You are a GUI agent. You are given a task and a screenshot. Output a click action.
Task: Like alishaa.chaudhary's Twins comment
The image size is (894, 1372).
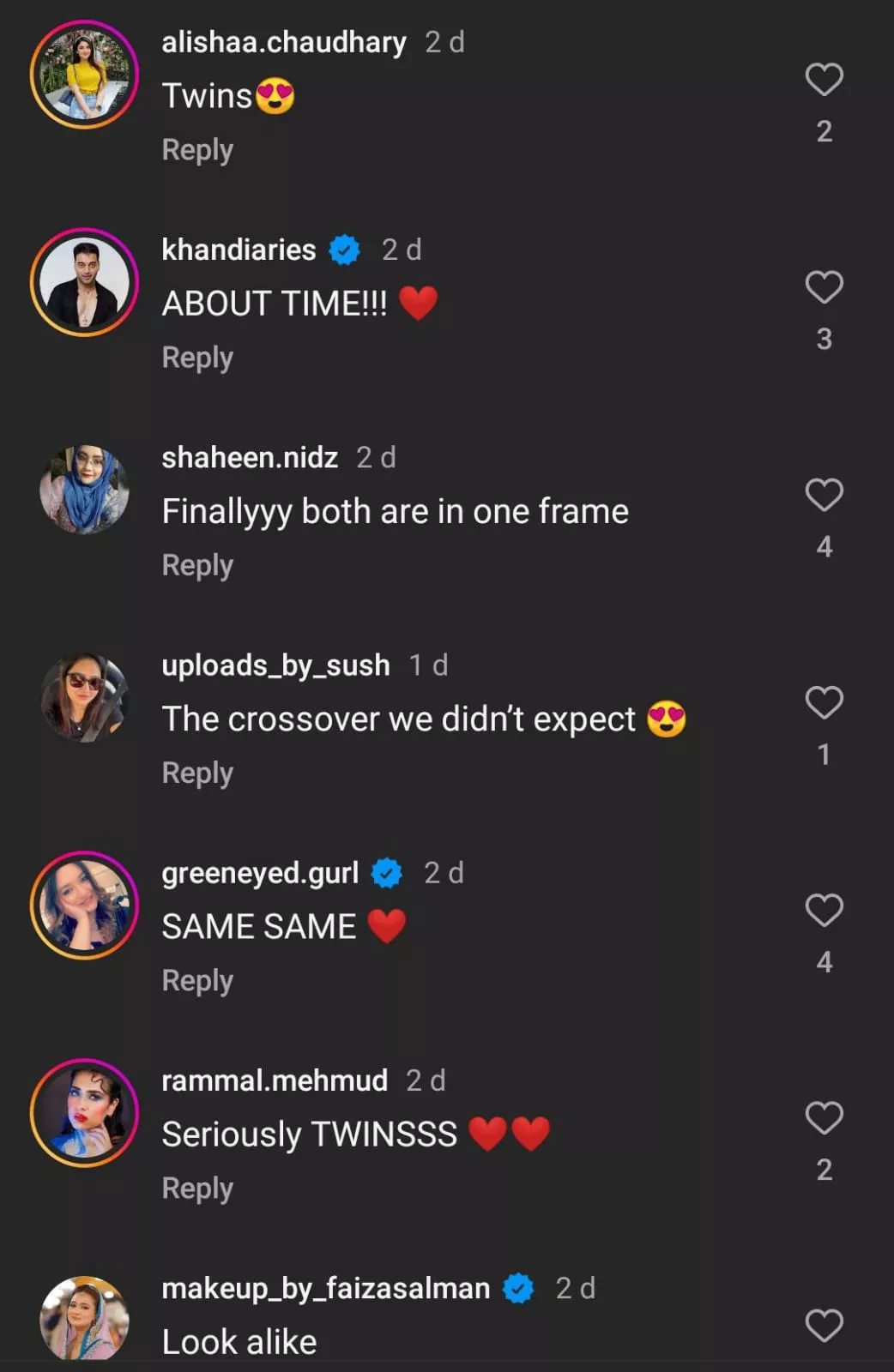pos(824,80)
